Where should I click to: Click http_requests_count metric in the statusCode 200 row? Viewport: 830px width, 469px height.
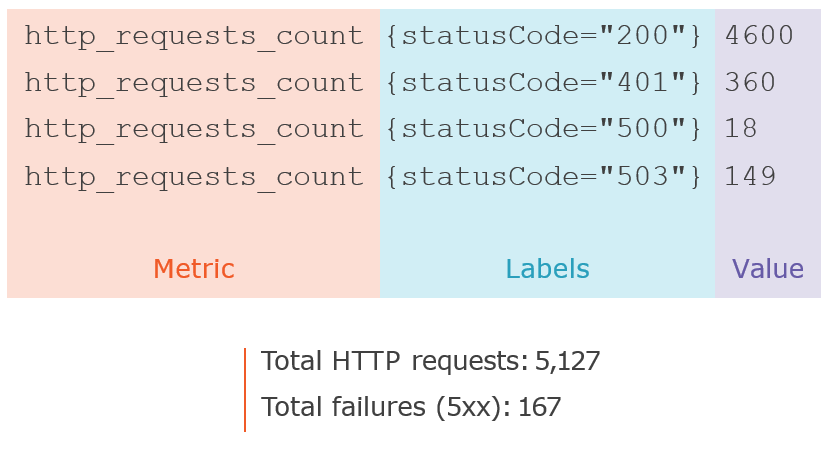coord(194,37)
